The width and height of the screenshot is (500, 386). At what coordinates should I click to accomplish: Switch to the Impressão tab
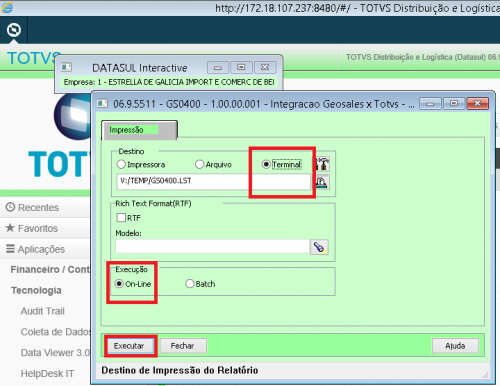139,130
